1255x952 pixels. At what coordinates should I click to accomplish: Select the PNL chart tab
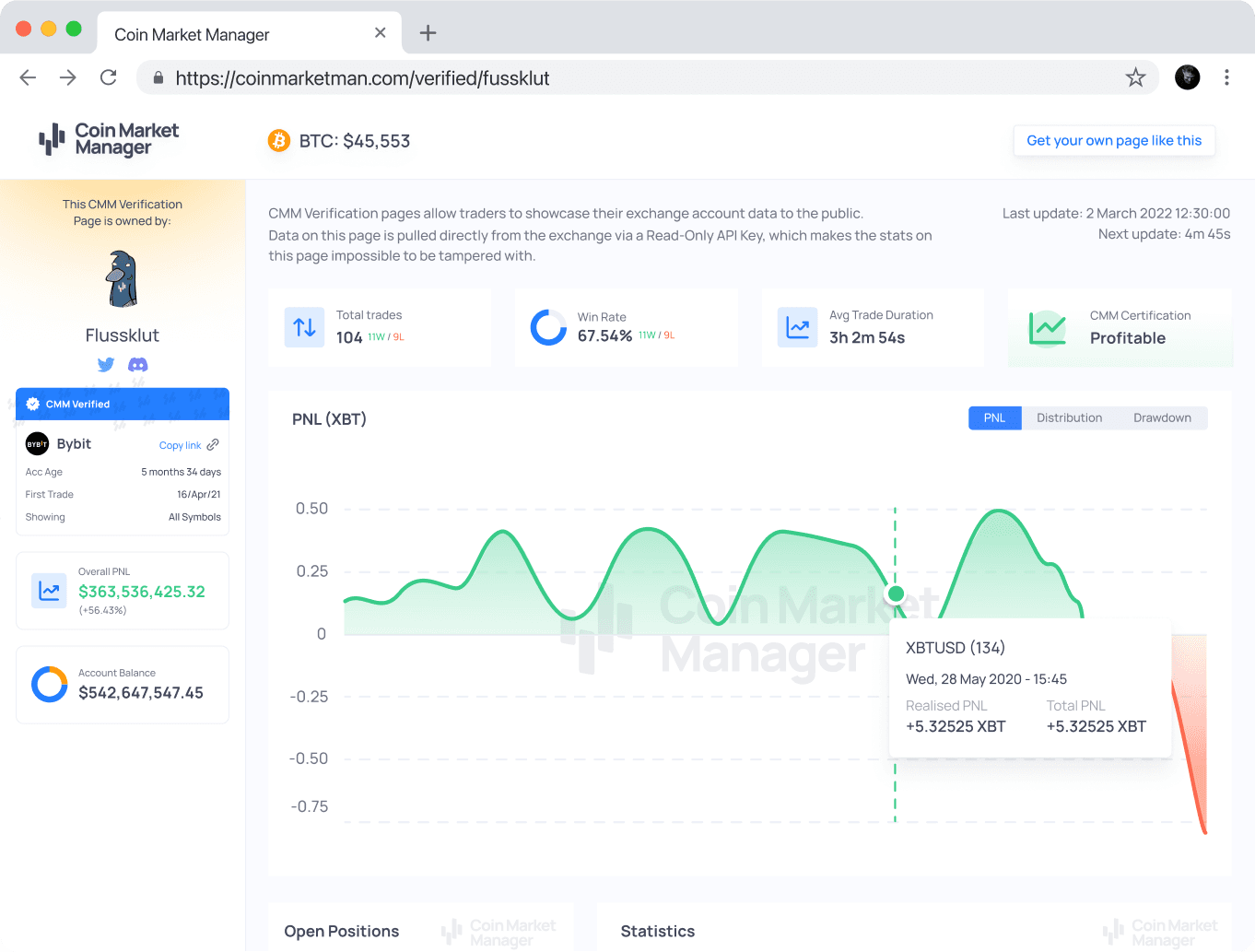point(994,417)
